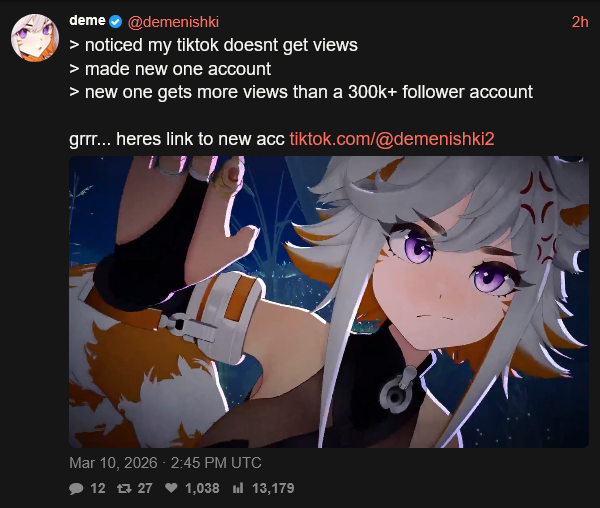Click the reply speech bubble icon

pyautogui.click(x=76, y=488)
